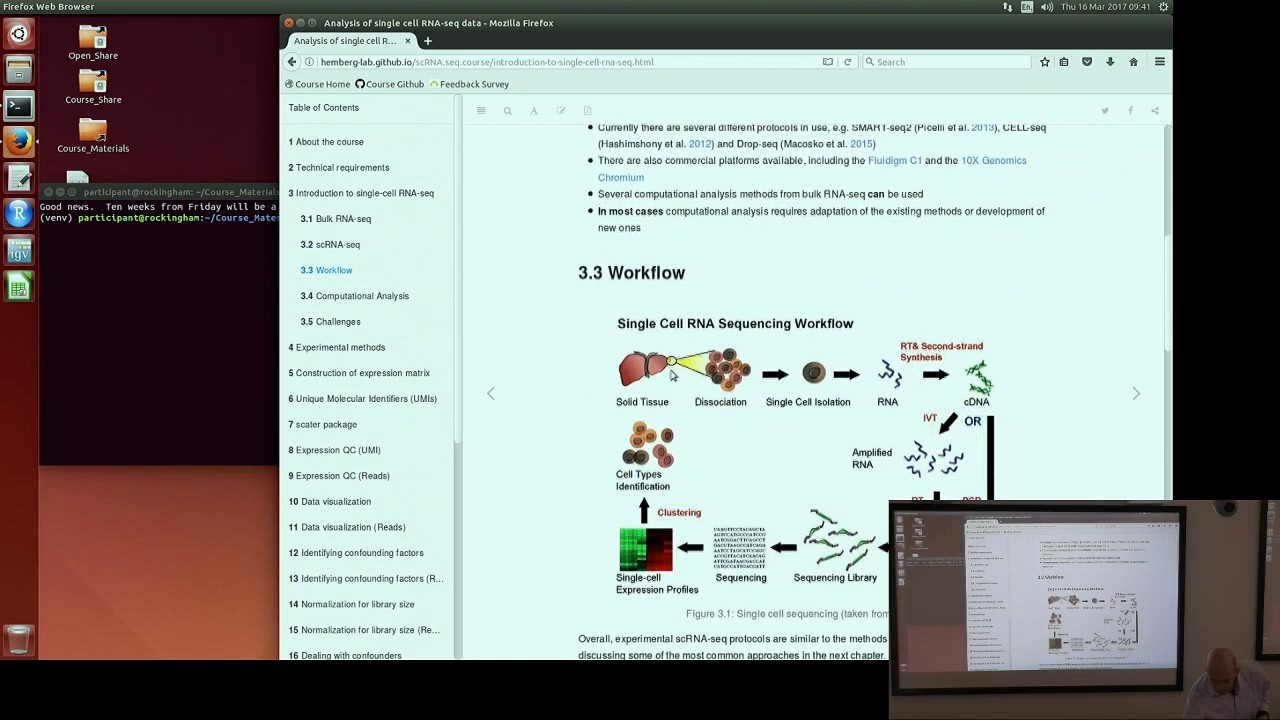Image resolution: width=1280 pixels, height=720 pixels.
Task: Click the date and time clock
Action: click(x=1105, y=7)
